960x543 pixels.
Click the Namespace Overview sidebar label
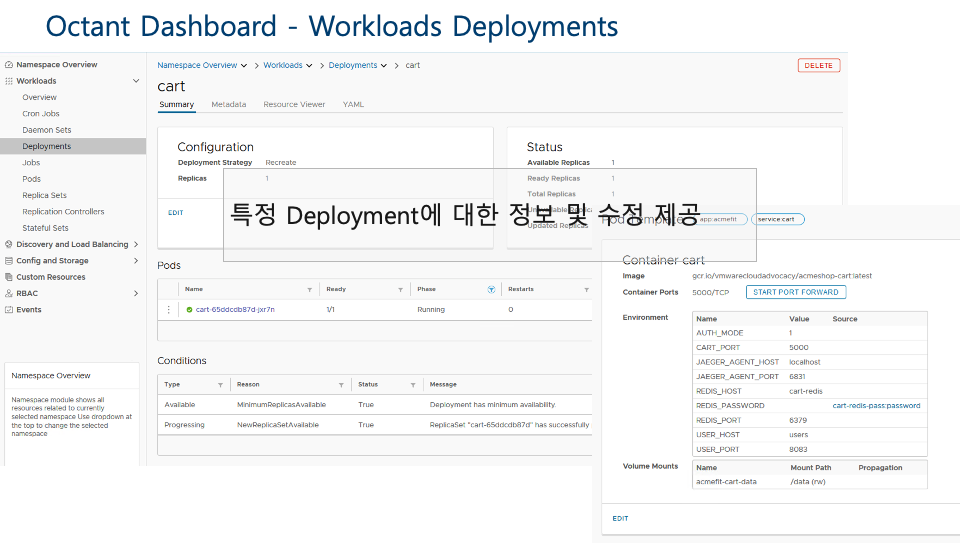tap(57, 64)
